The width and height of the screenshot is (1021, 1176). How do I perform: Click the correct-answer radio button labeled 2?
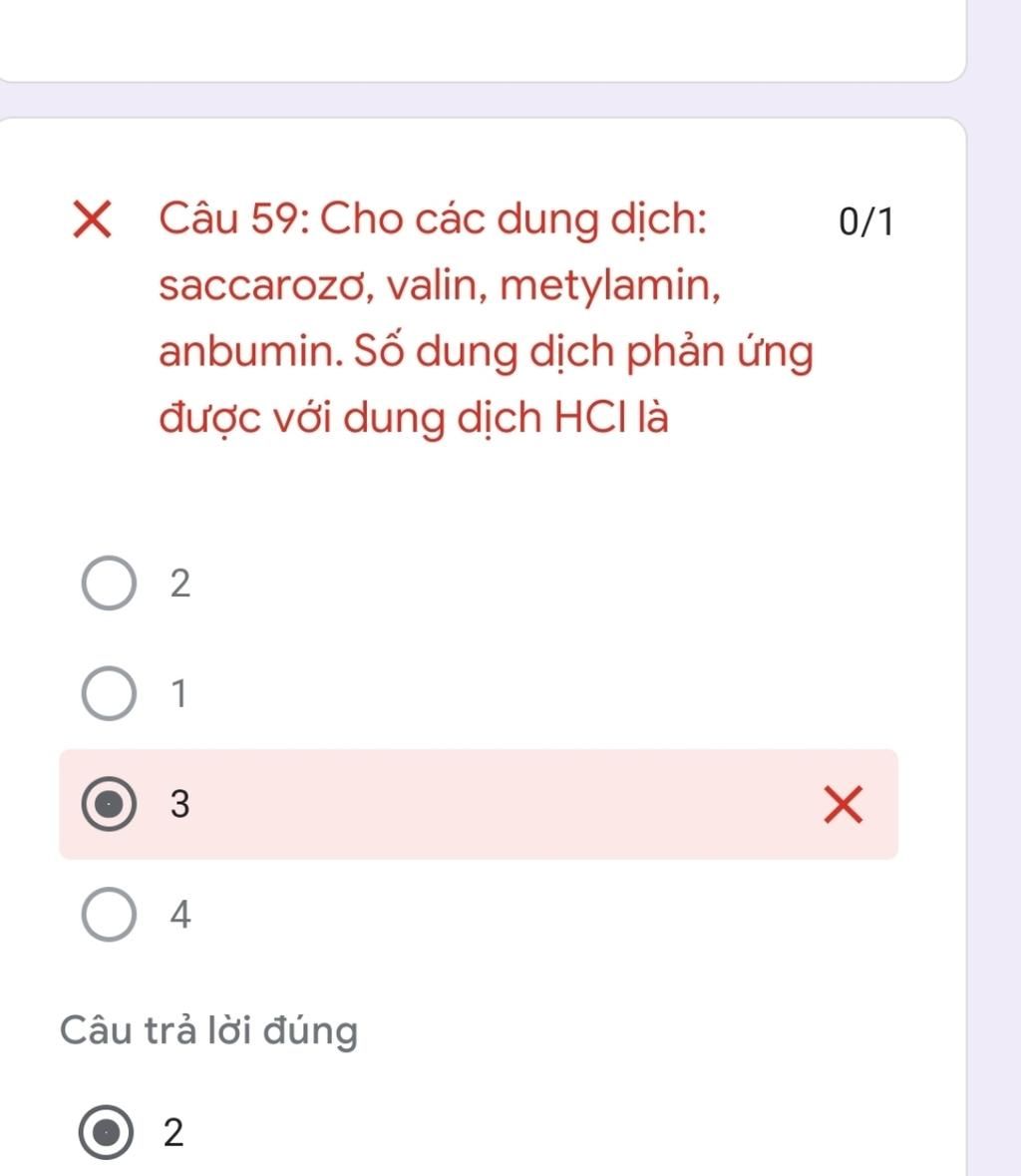click(x=106, y=1132)
